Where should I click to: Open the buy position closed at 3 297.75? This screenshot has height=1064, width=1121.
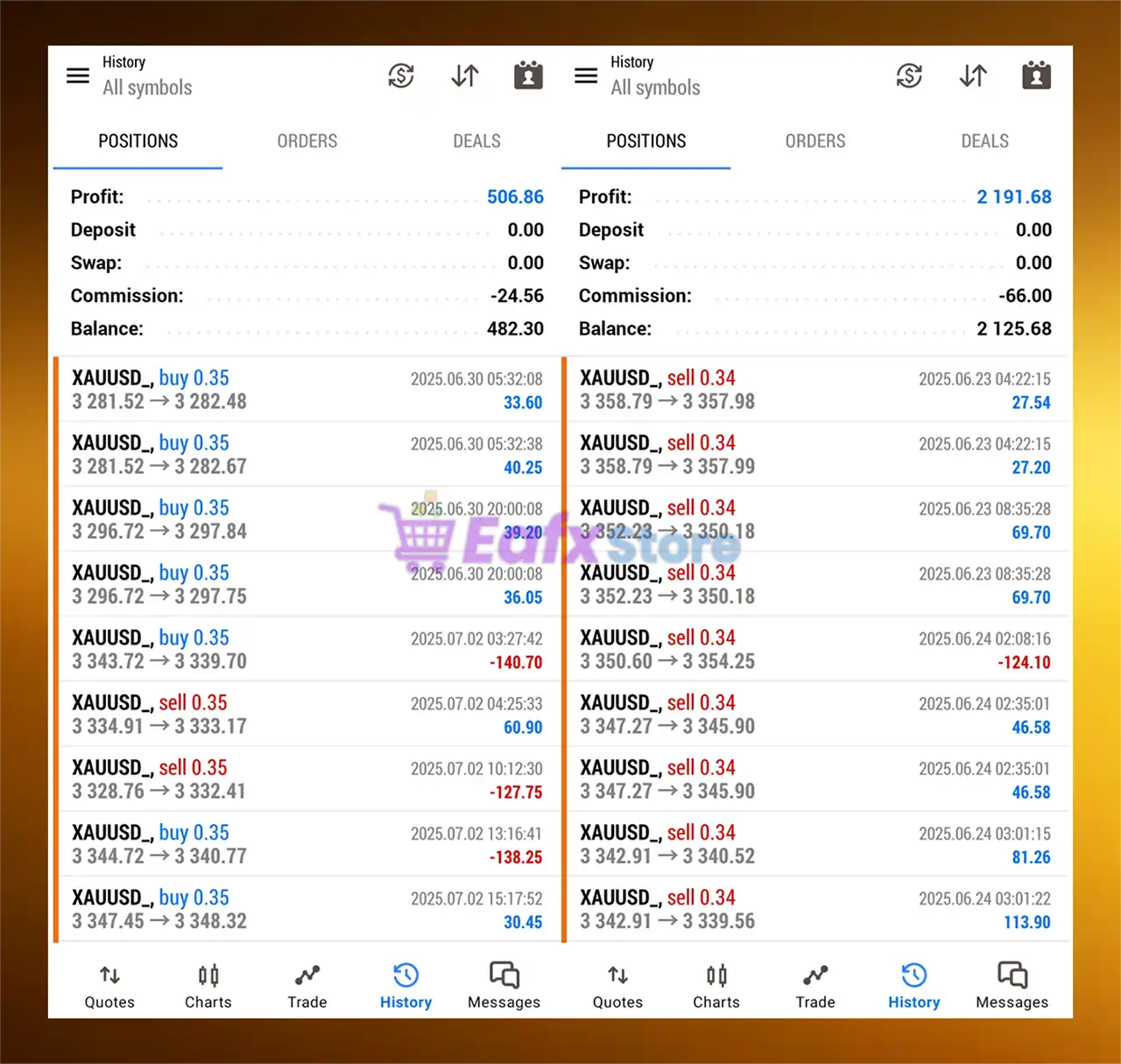307,584
